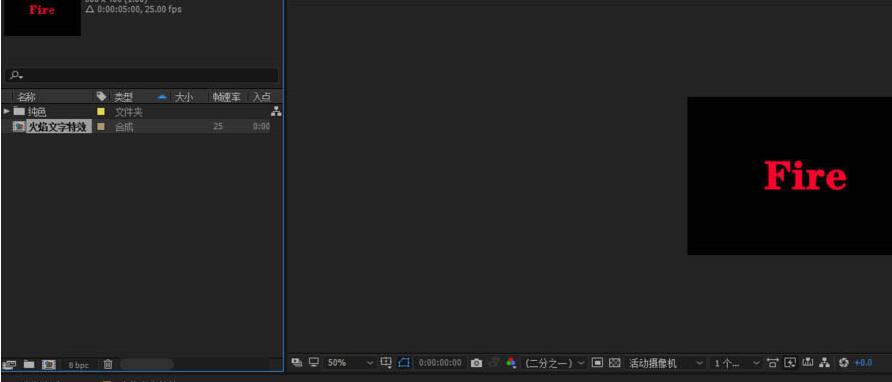Toggle the transparency grid
This screenshot has height=382, width=892.
[x=614, y=363]
